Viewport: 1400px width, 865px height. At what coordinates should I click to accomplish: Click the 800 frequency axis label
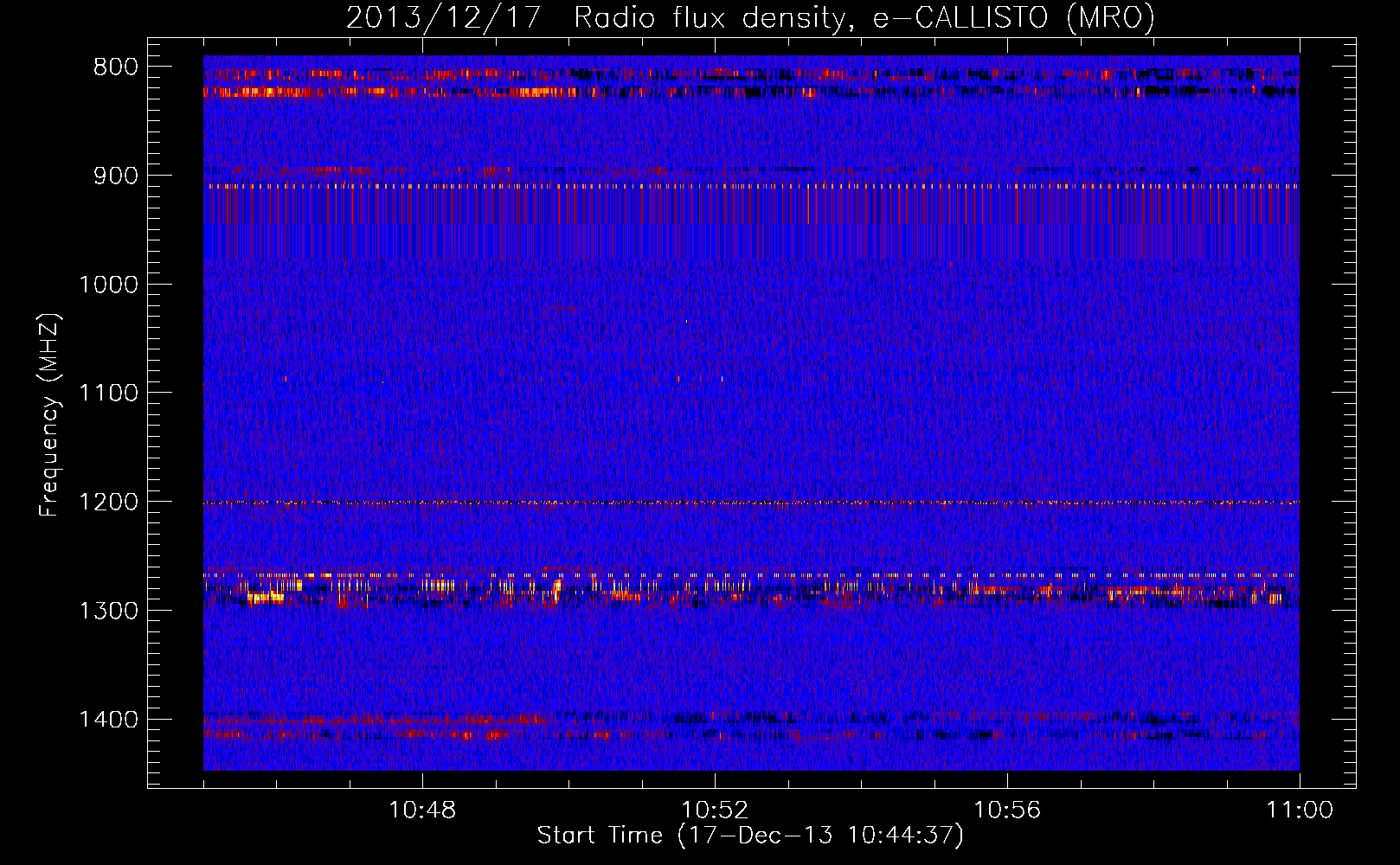pos(115,67)
